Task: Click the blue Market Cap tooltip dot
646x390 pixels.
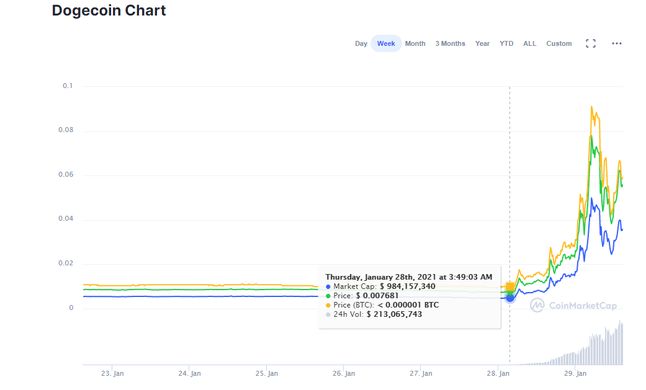Action: (328, 287)
